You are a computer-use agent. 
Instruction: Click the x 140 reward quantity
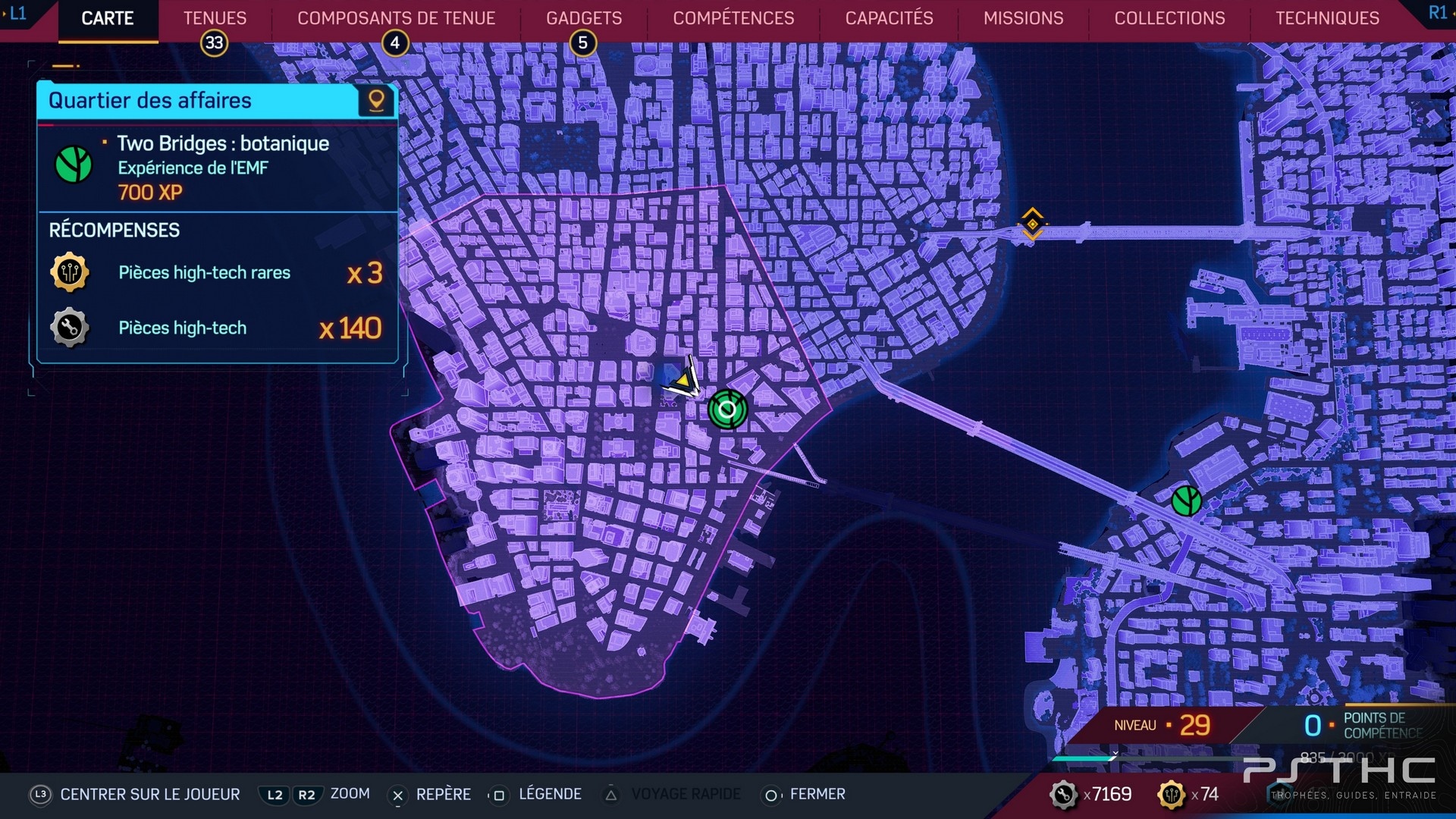(x=350, y=328)
